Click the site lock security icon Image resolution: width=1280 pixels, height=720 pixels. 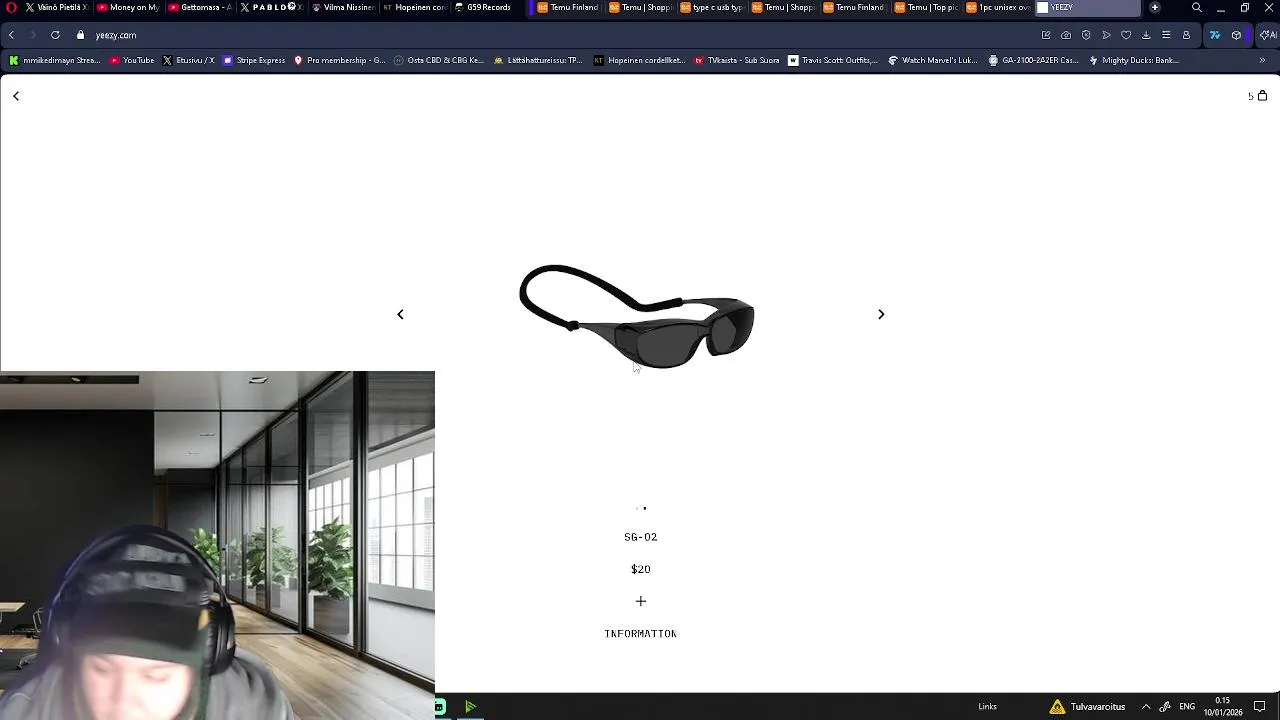pyautogui.click(x=81, y=35)
